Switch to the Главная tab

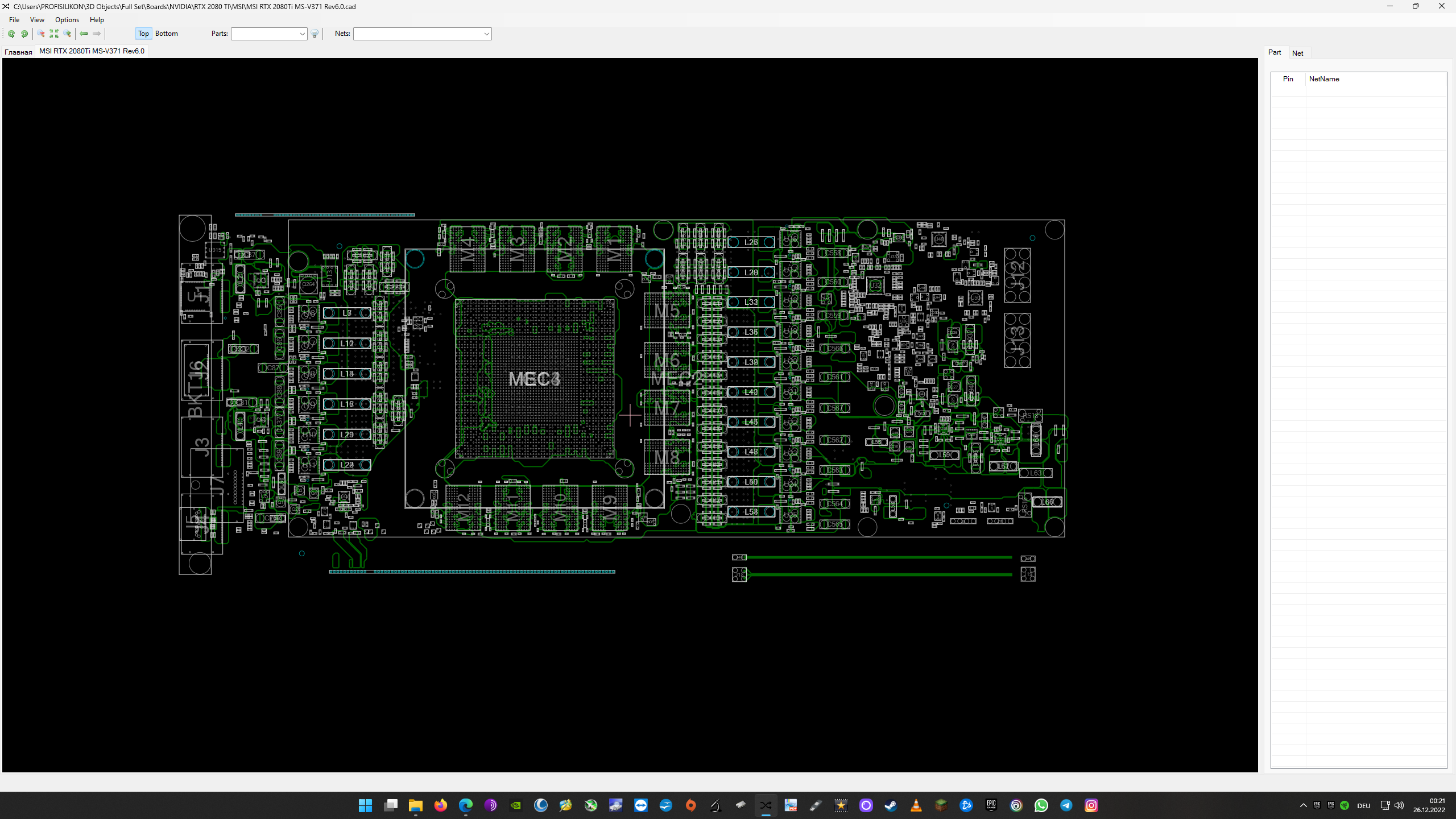[x=18, y=52]
